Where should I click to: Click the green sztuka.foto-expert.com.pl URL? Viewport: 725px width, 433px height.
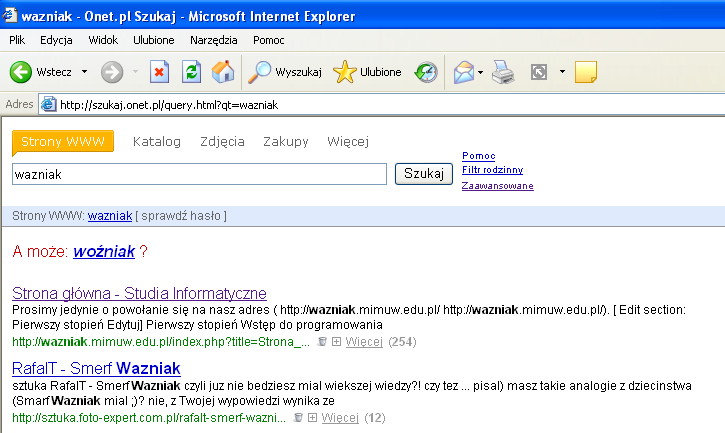[149, 418]
